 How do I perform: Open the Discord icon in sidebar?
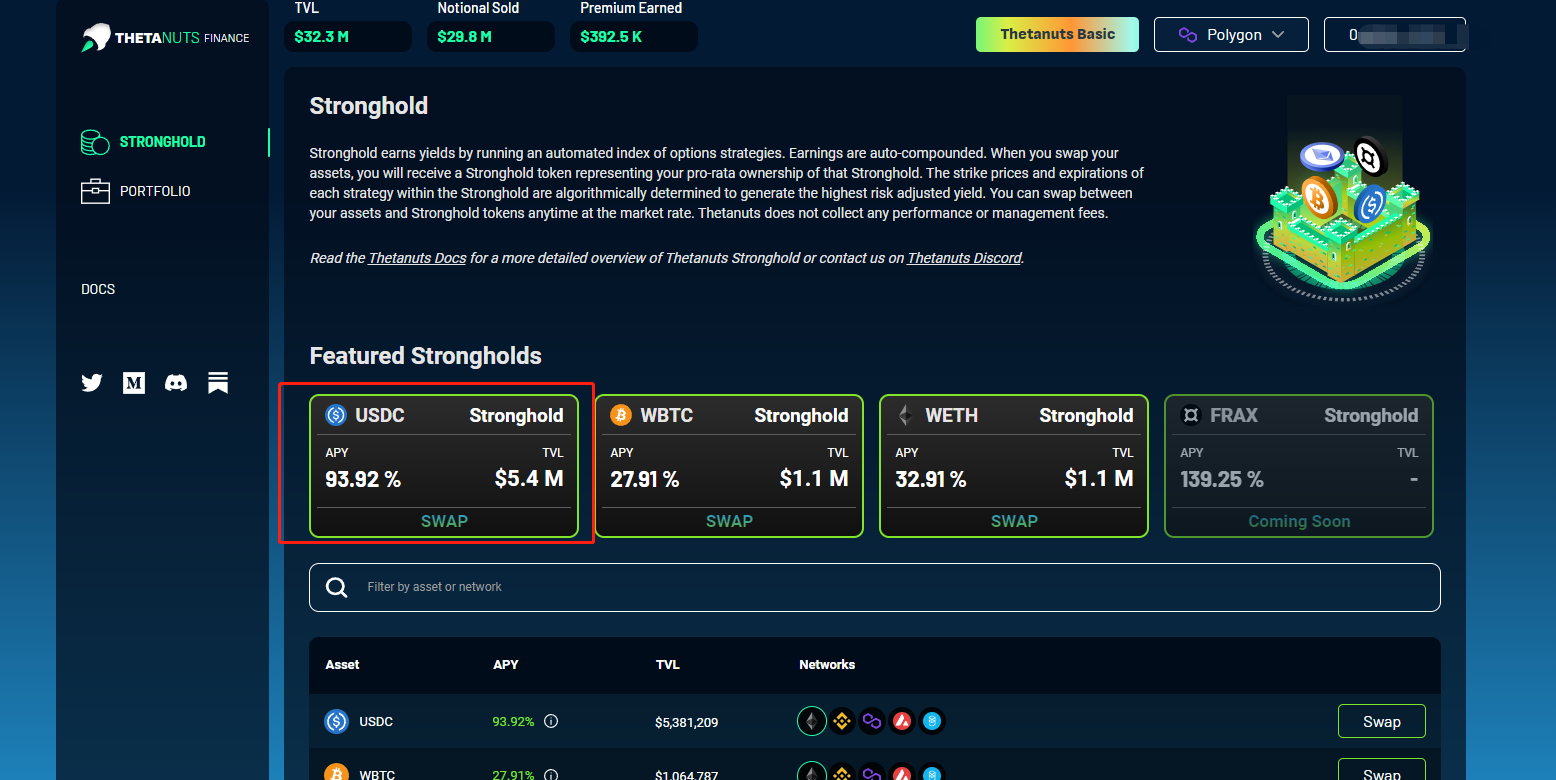176,382
